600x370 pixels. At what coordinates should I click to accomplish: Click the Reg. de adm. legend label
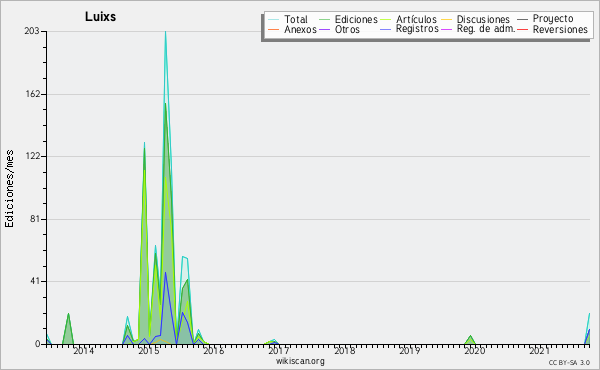click(486, 29)
